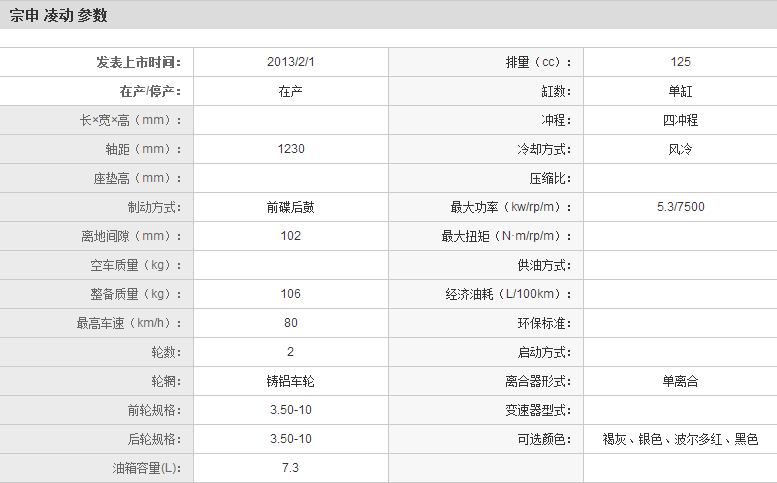Screen dimensions: 777x483
Task: Click the 单离合 clutch type value
Action: pyautogui.click(x=680, y=381)
